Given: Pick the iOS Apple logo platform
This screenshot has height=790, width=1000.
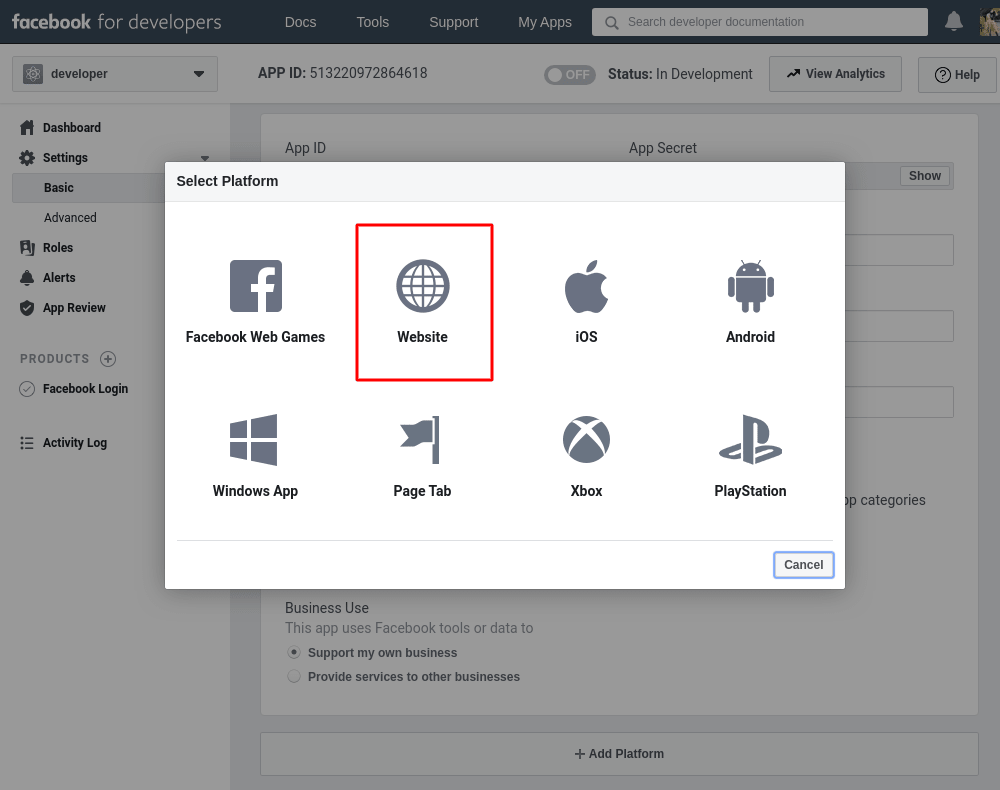Looking at the screenshot, I should 586,286.
